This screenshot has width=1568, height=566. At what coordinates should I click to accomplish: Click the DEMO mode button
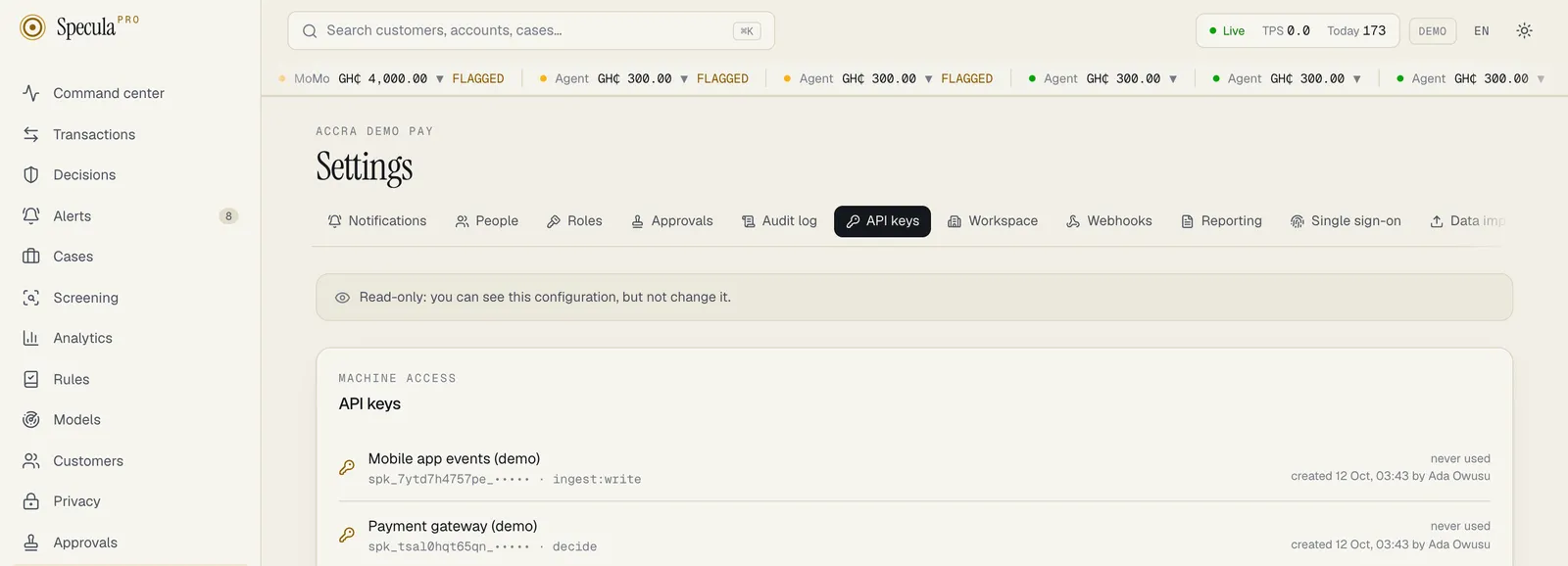[1433, 31]
